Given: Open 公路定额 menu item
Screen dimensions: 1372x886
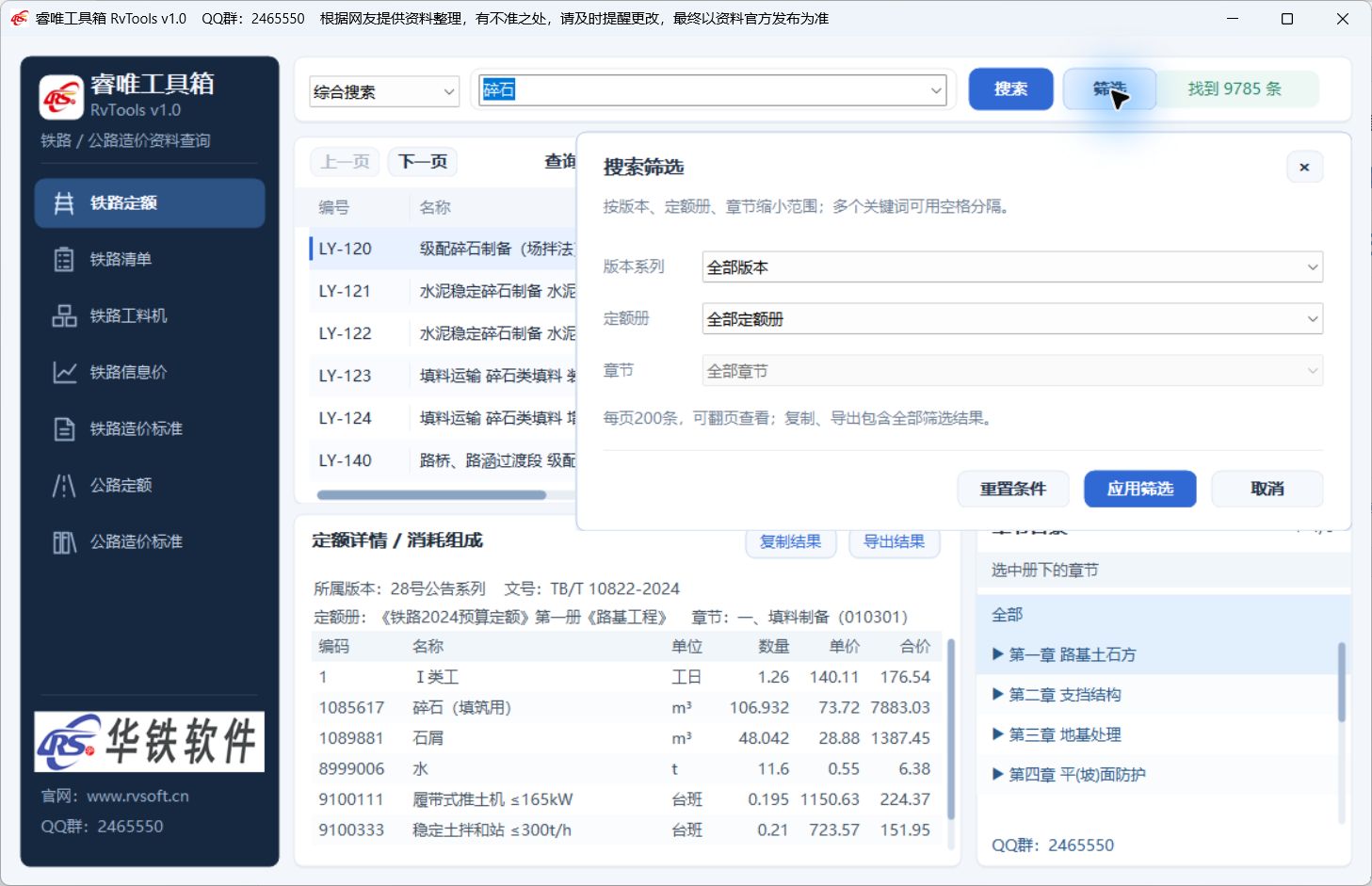Looking at the screenshot, I should pyautogui.click(x=150, y=486).
